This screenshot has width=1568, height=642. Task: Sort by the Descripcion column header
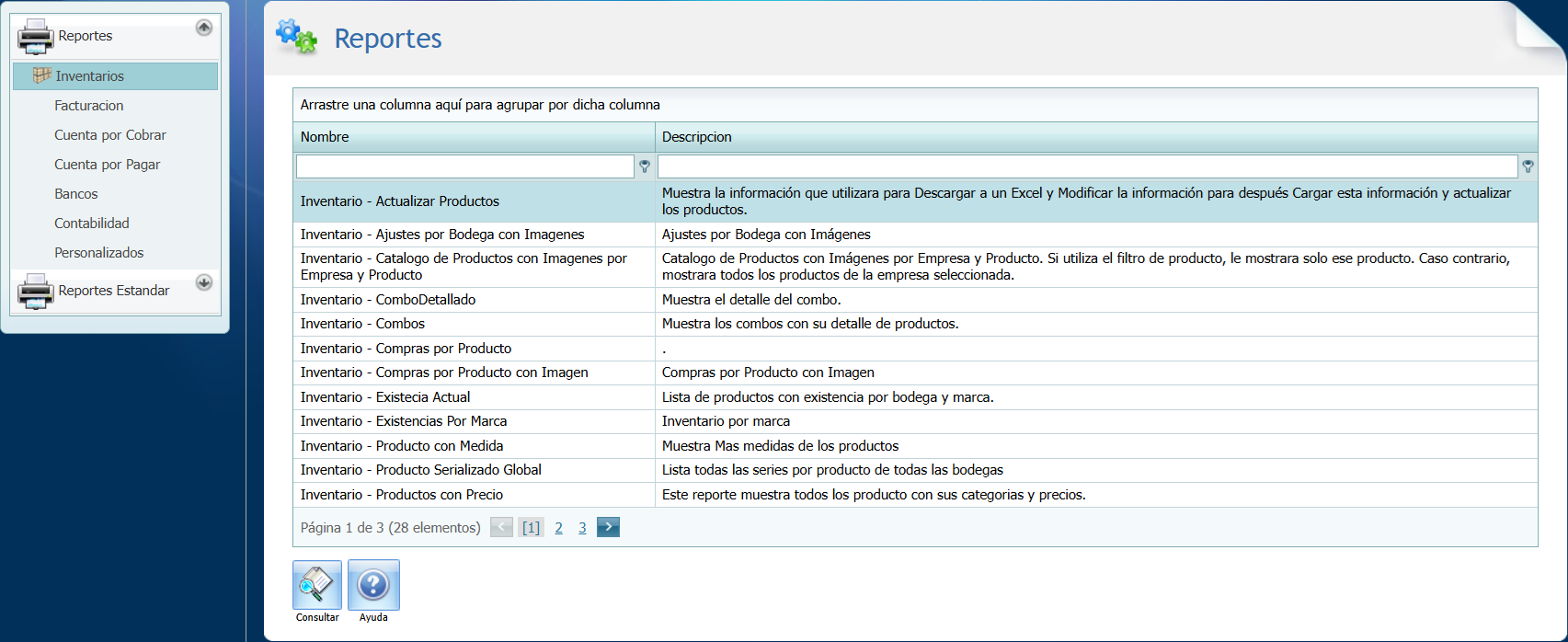1096,137
